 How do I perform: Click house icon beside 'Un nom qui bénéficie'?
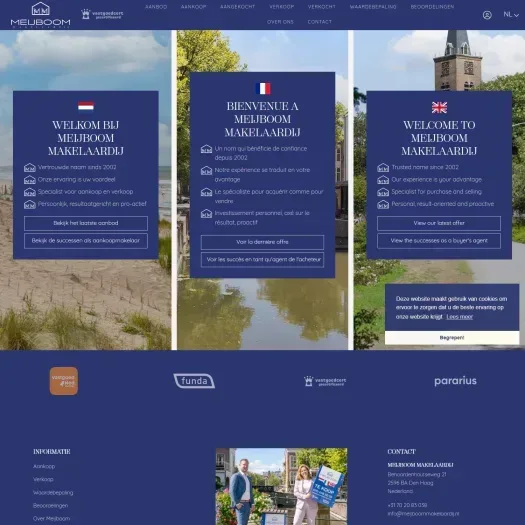tap(206, 149)
